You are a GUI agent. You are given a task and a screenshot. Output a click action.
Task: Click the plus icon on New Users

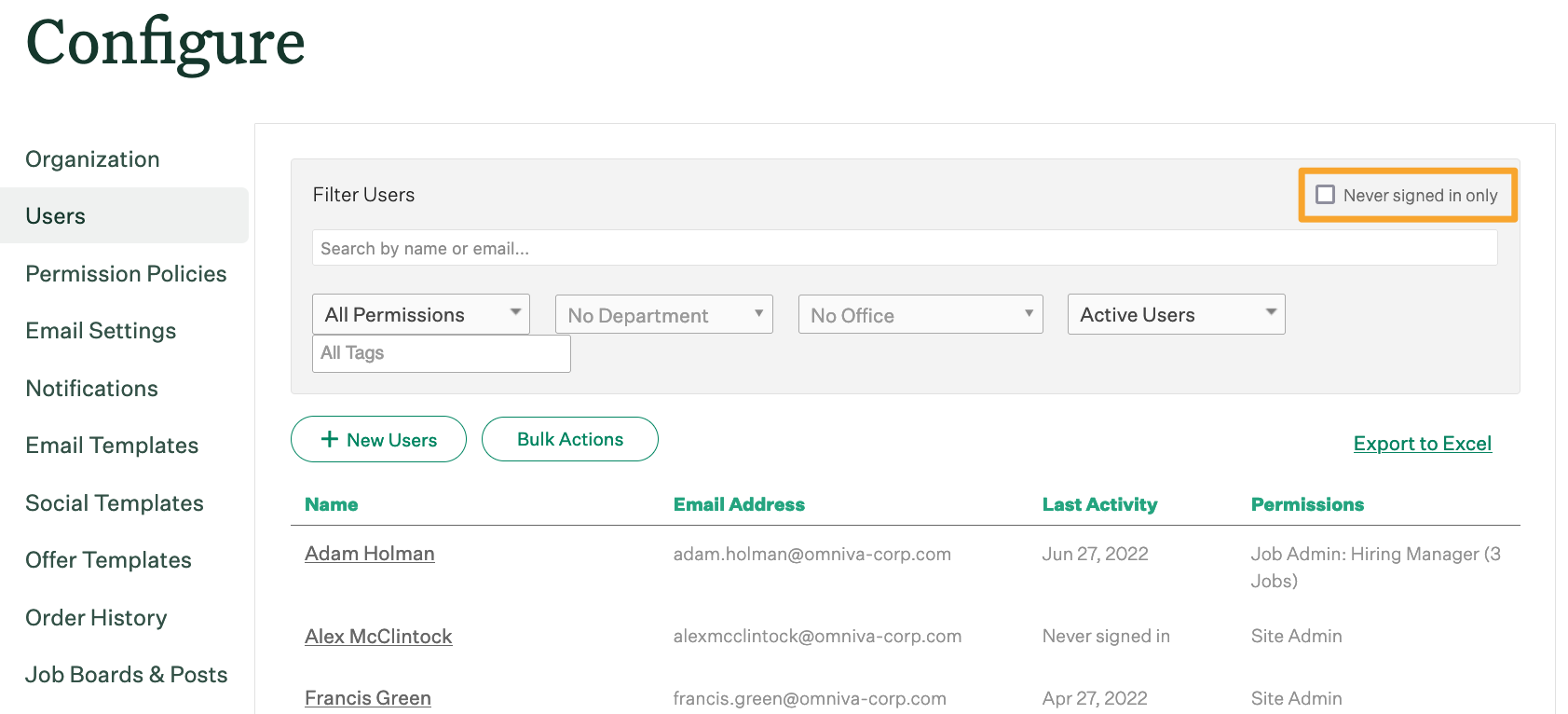(329, 440)
